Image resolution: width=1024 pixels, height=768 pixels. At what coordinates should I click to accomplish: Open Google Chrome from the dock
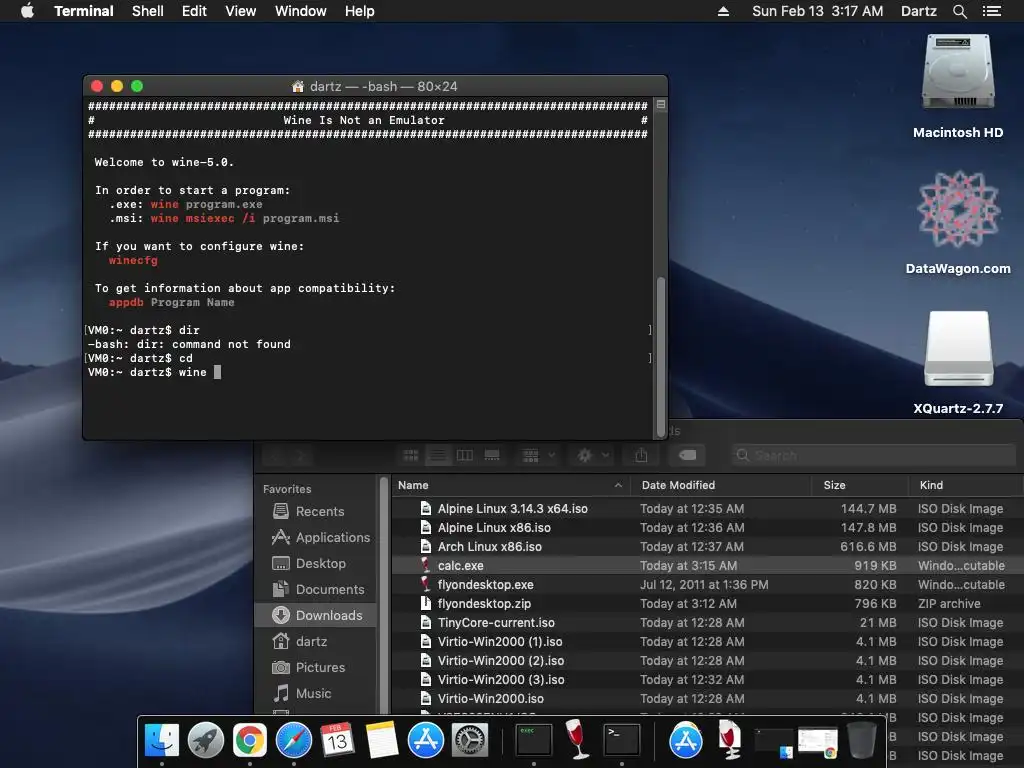(x=250, y=741)
